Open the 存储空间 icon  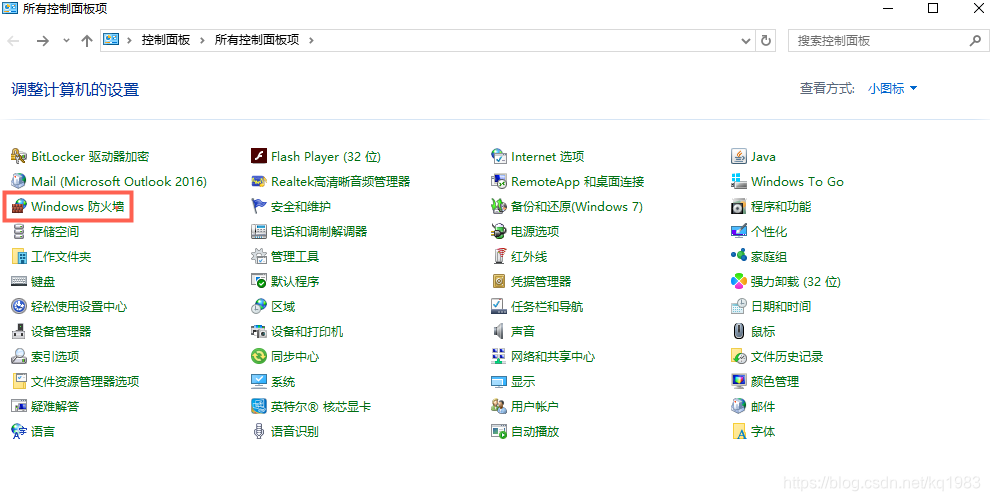pyautogui.click(x=19, y=232)
